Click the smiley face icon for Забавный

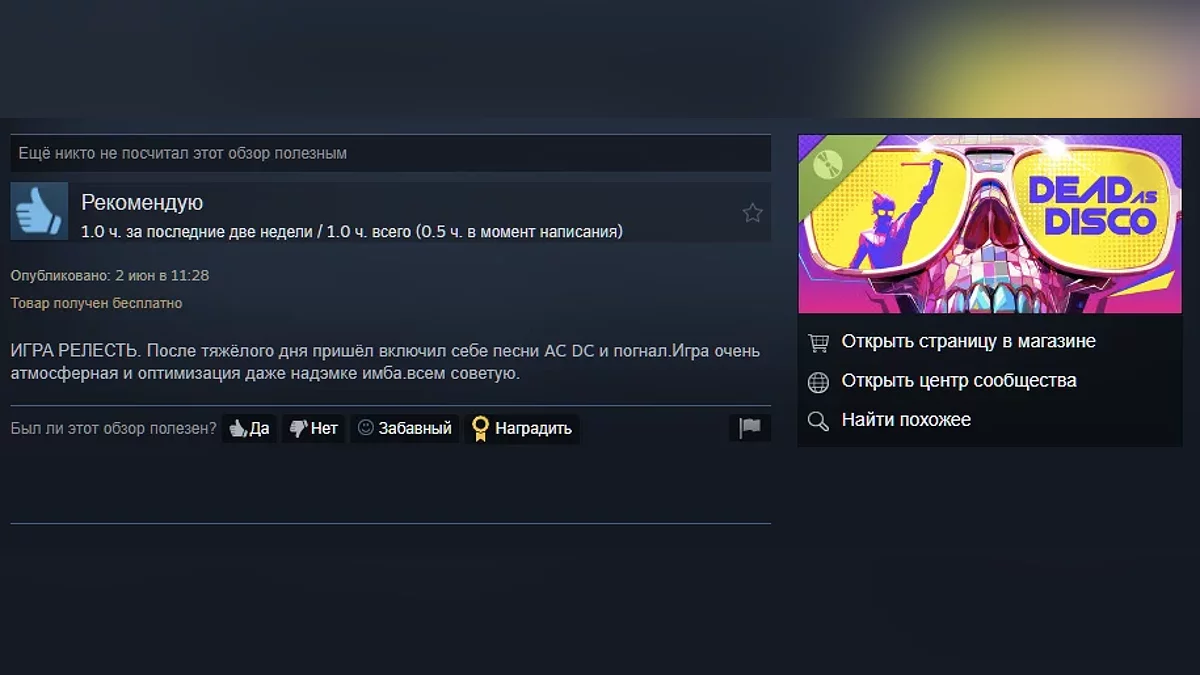(365, 428)
